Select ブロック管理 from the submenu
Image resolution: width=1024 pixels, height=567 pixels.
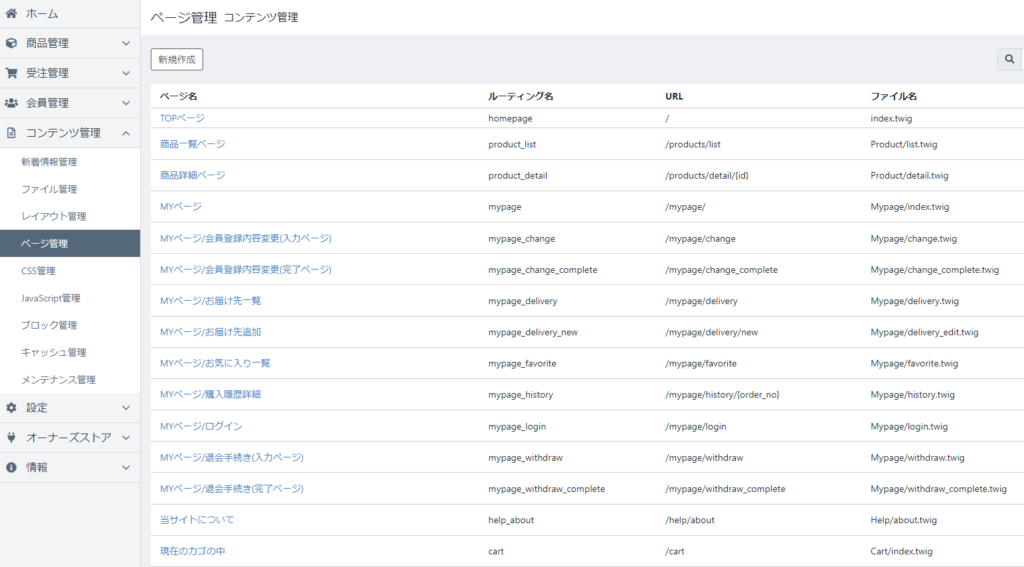pyautogui.click(x=49, y=325)
